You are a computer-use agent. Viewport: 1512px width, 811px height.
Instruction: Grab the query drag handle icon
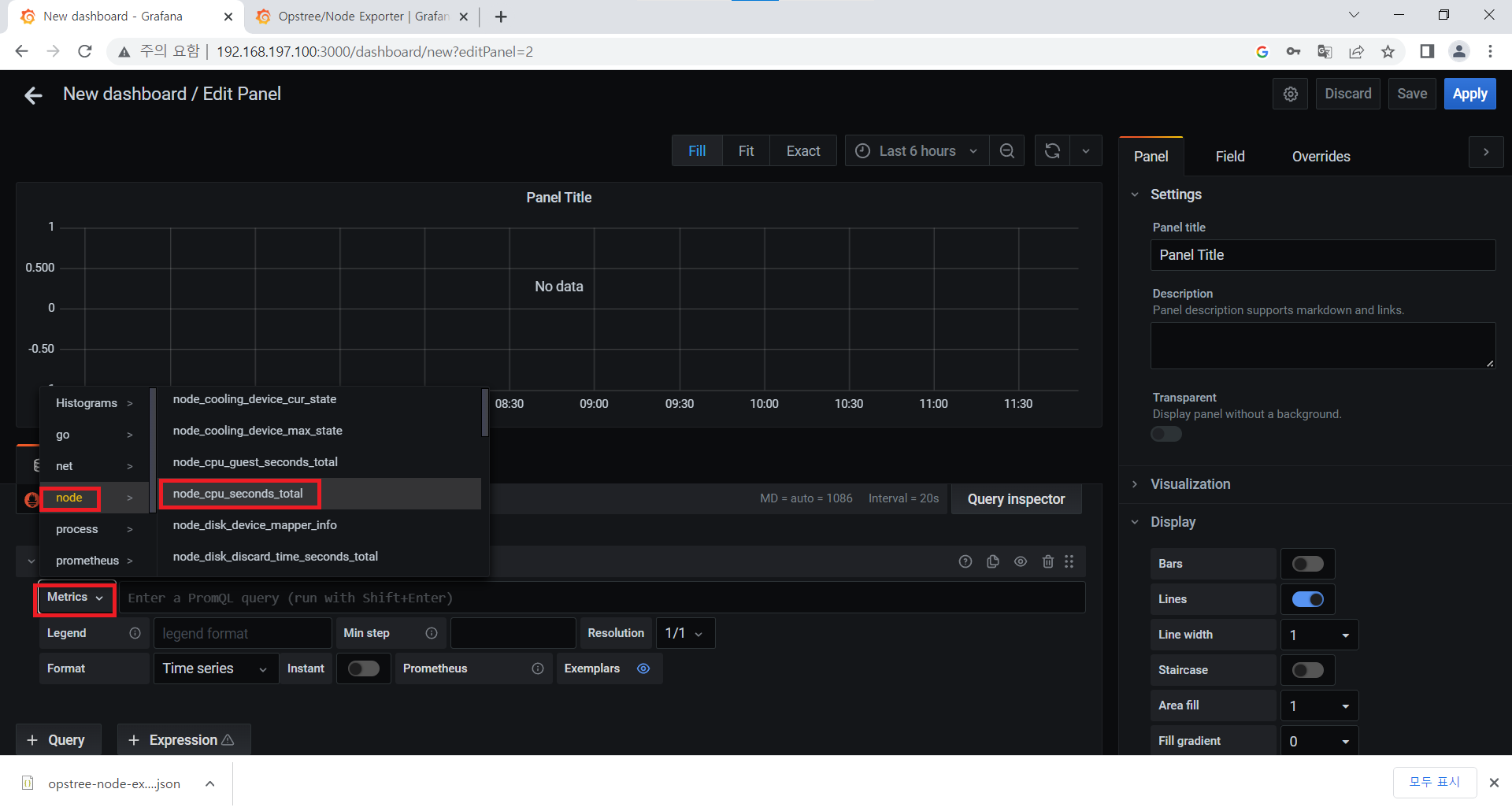(1069, 561)
